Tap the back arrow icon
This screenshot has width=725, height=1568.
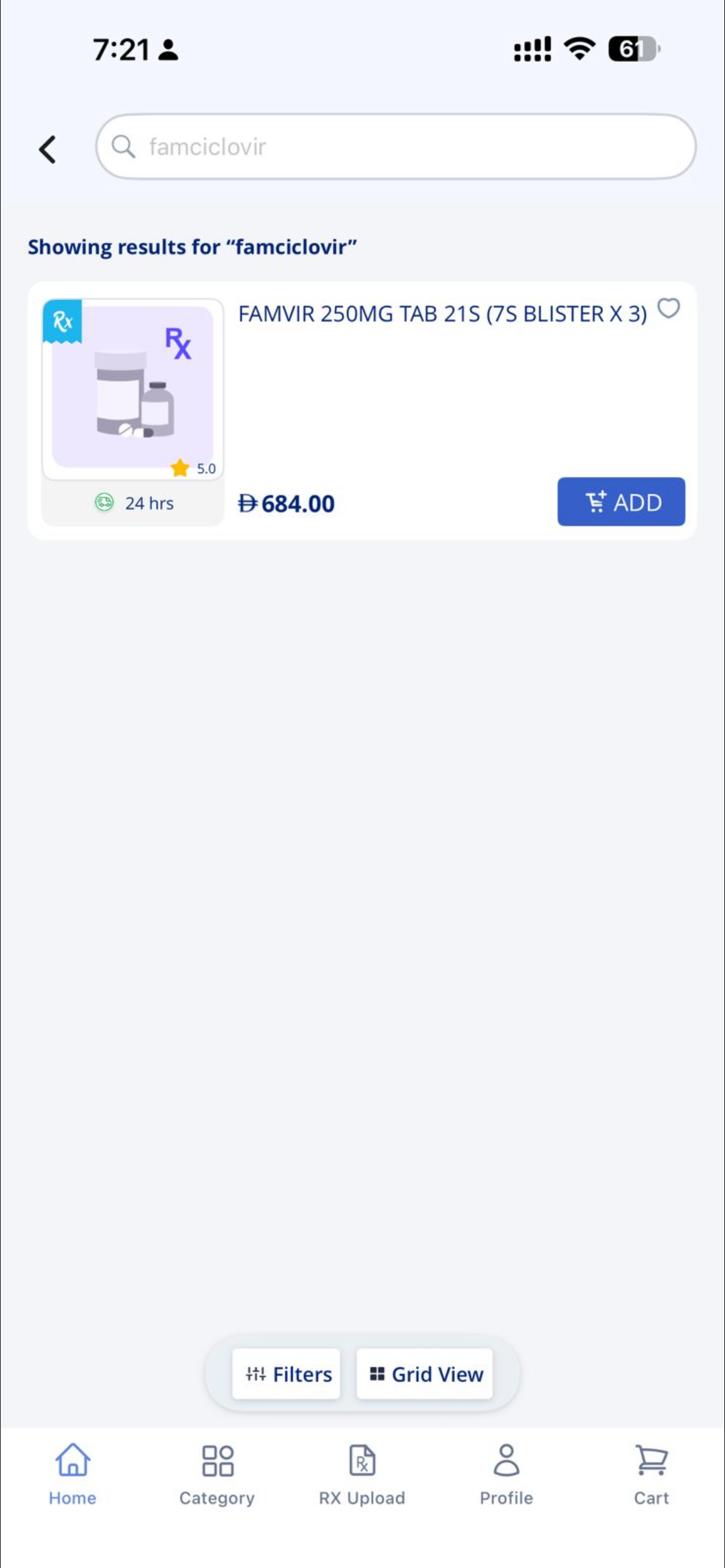tap(48, 149)
